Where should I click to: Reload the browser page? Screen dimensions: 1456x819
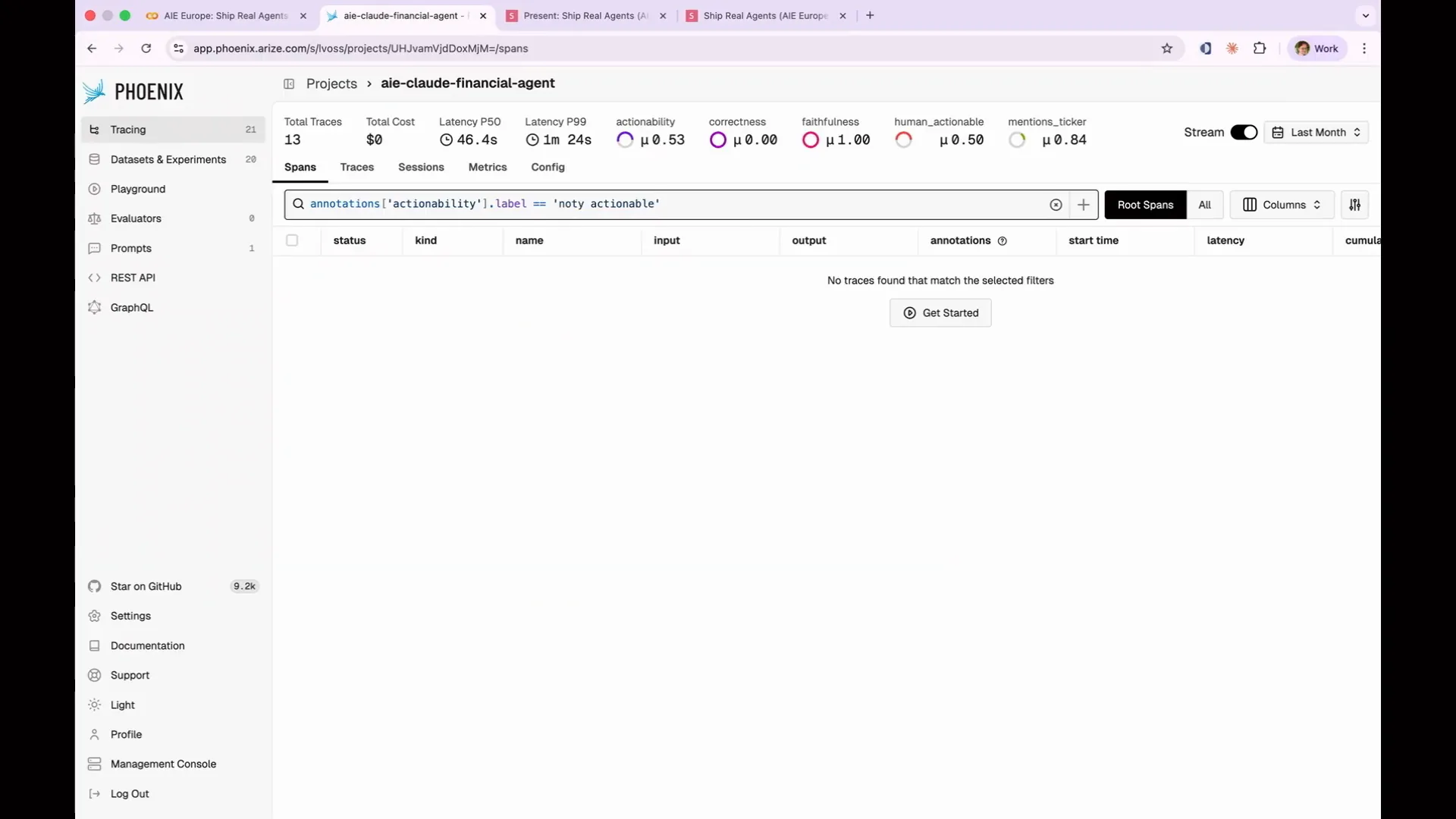coord(146,49)
